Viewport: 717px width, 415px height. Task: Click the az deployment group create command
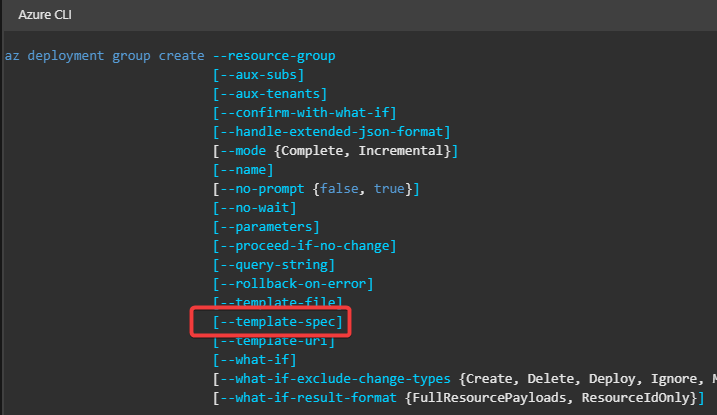coord(104,56)
